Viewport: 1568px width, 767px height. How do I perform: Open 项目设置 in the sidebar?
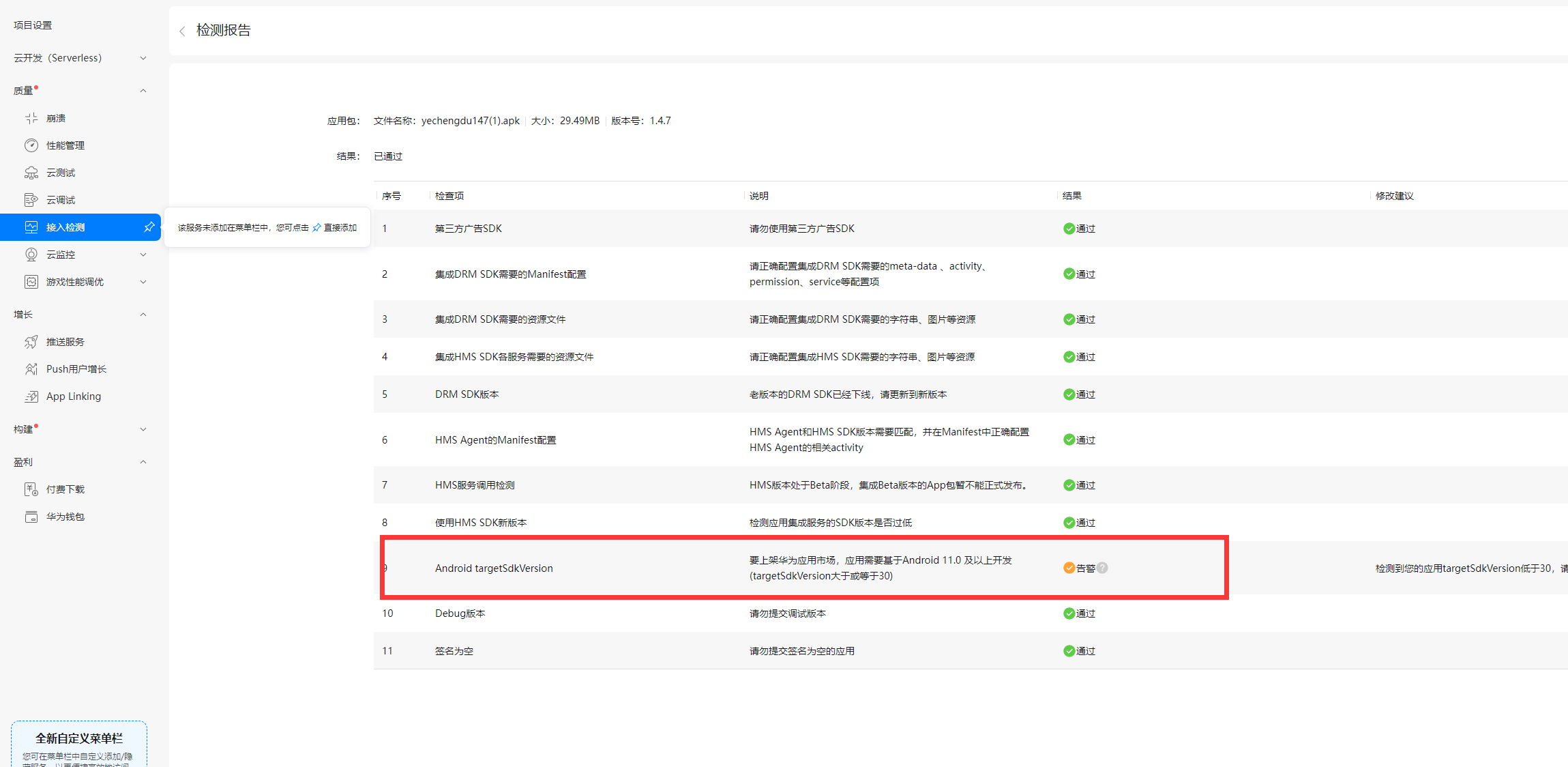[x=33, y=25]
